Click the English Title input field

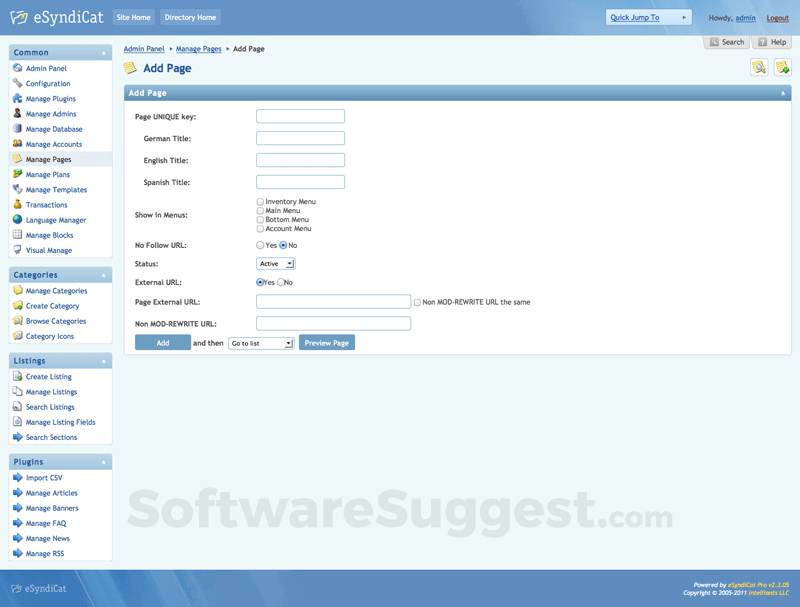coord(301,160)
